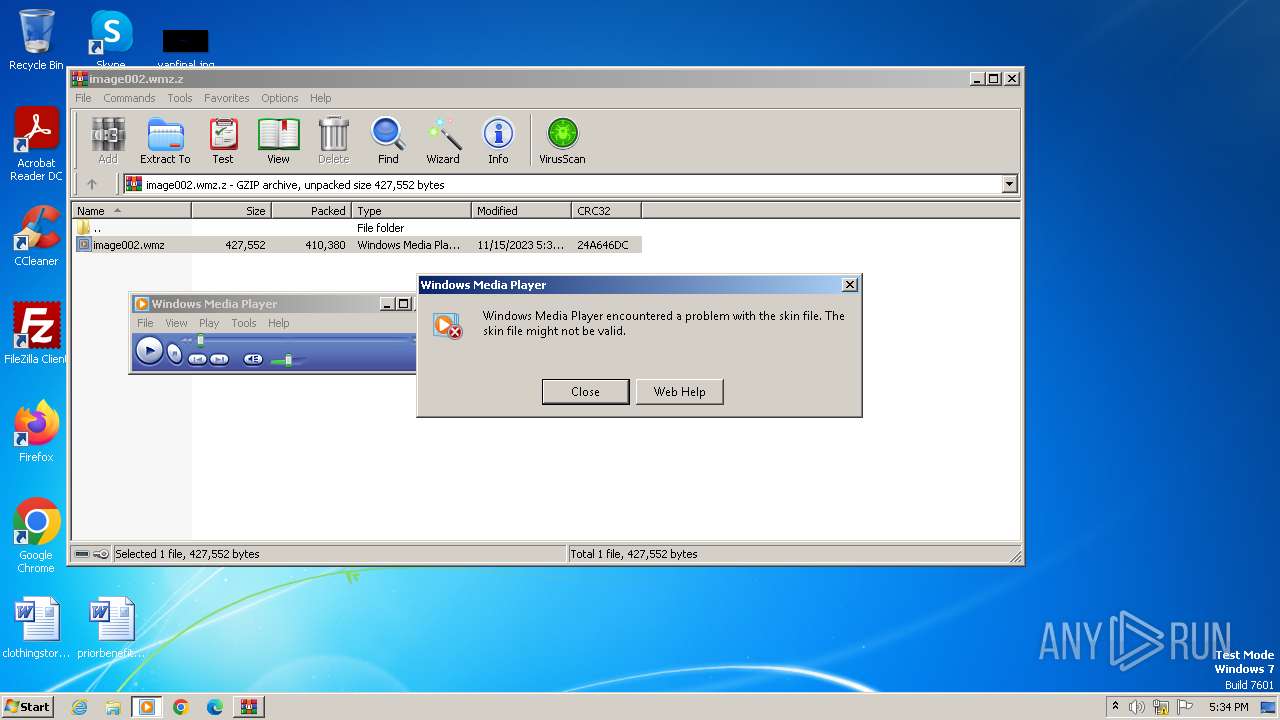Sort file list by CRC32 column
Screen dimensions: 1280x720
[606, 211]
